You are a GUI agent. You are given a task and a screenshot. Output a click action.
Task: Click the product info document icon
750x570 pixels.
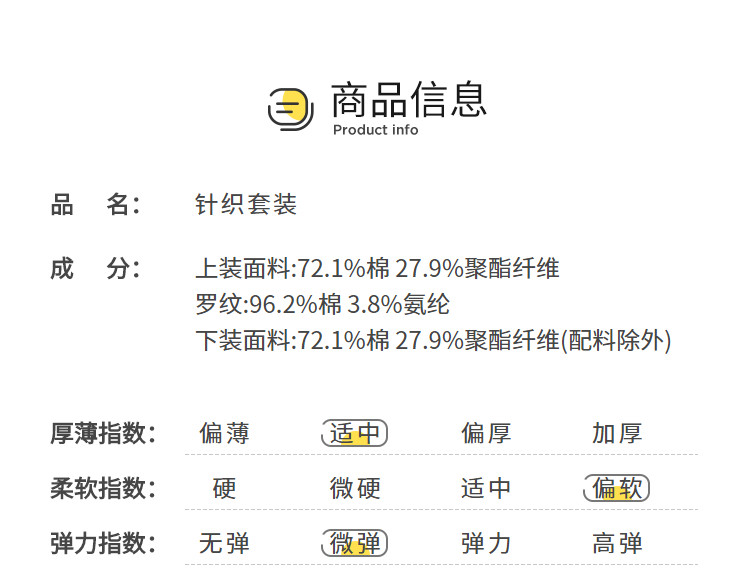click(x=291, y=108)
